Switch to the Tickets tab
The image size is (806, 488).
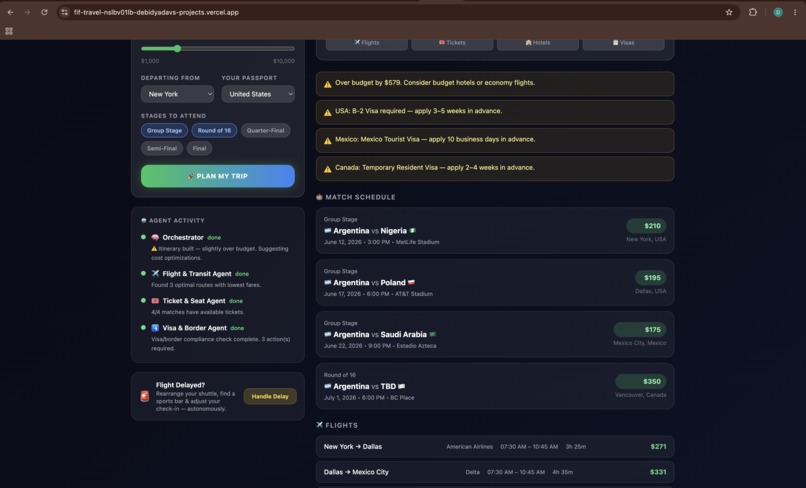pos(452,43)
